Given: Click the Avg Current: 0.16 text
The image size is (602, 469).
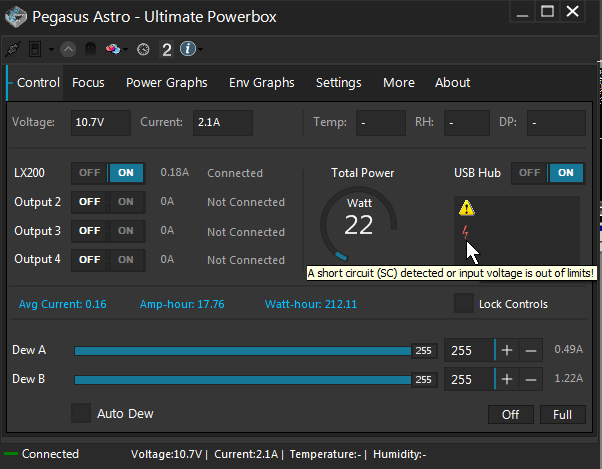Looking at the screenshot, I should coord(63,304).
